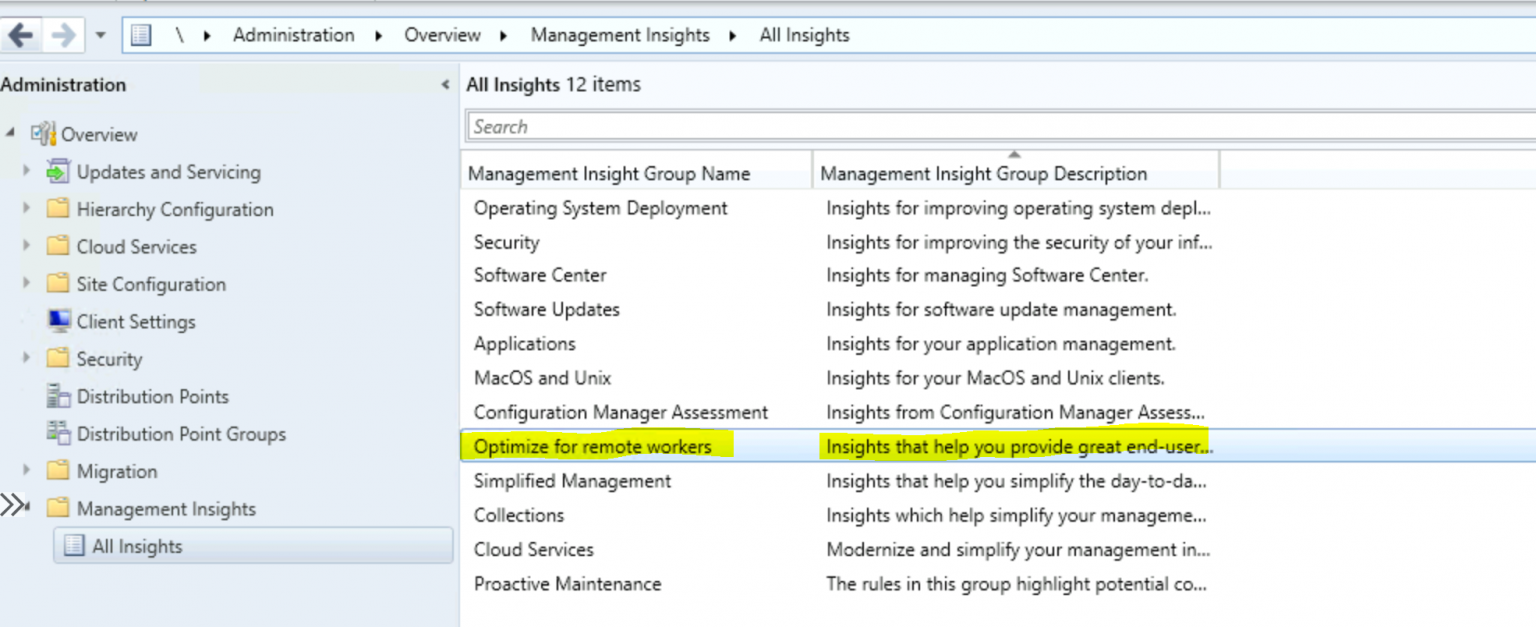
Task: Click the Distribution Point Groups icon
Action: click(58, 433)
